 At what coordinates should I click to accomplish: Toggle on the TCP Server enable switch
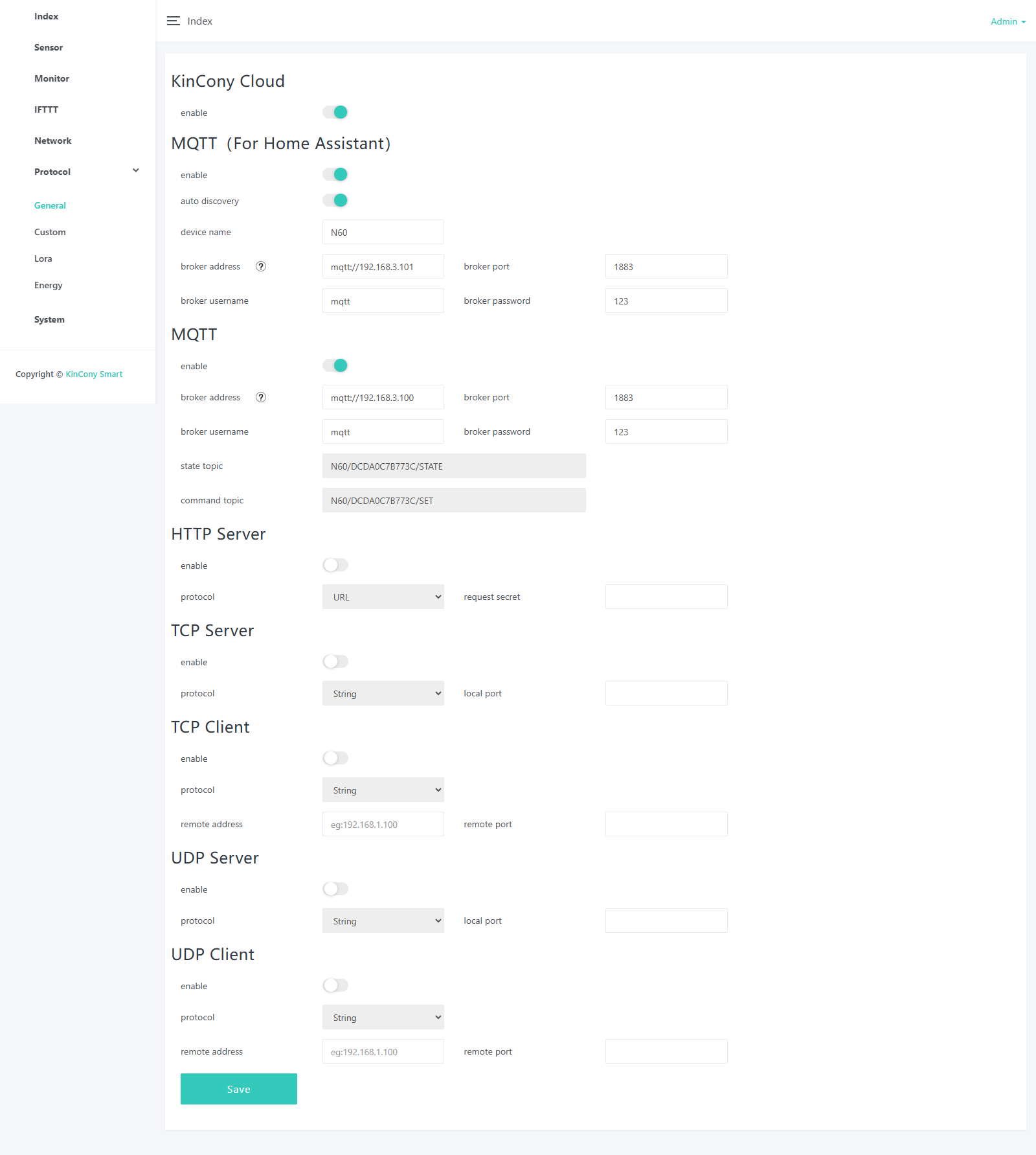[x=335, y=661]
